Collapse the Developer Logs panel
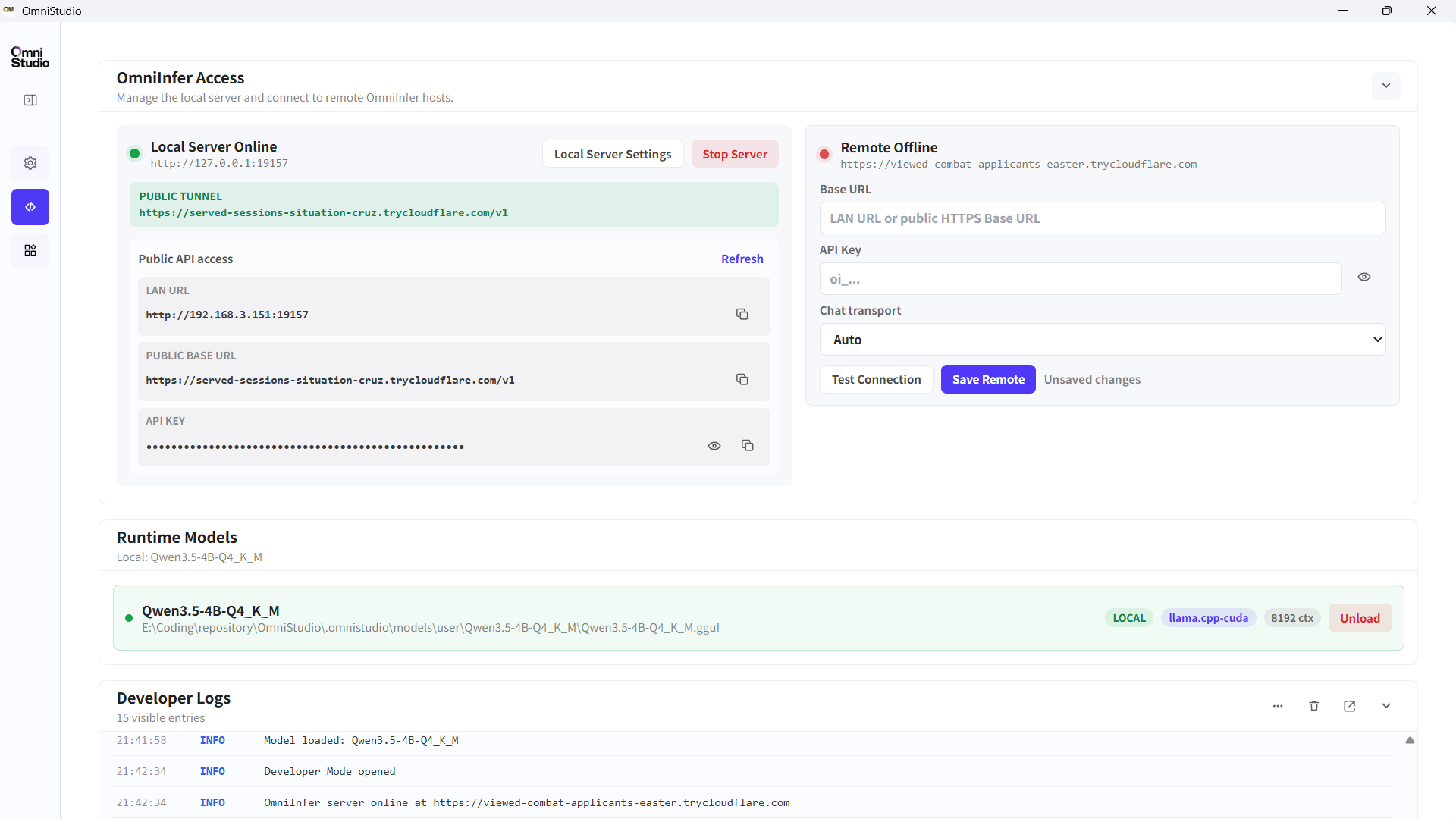The height and width of the screenshot is (819, 1456). click(x=1386, y=706)
